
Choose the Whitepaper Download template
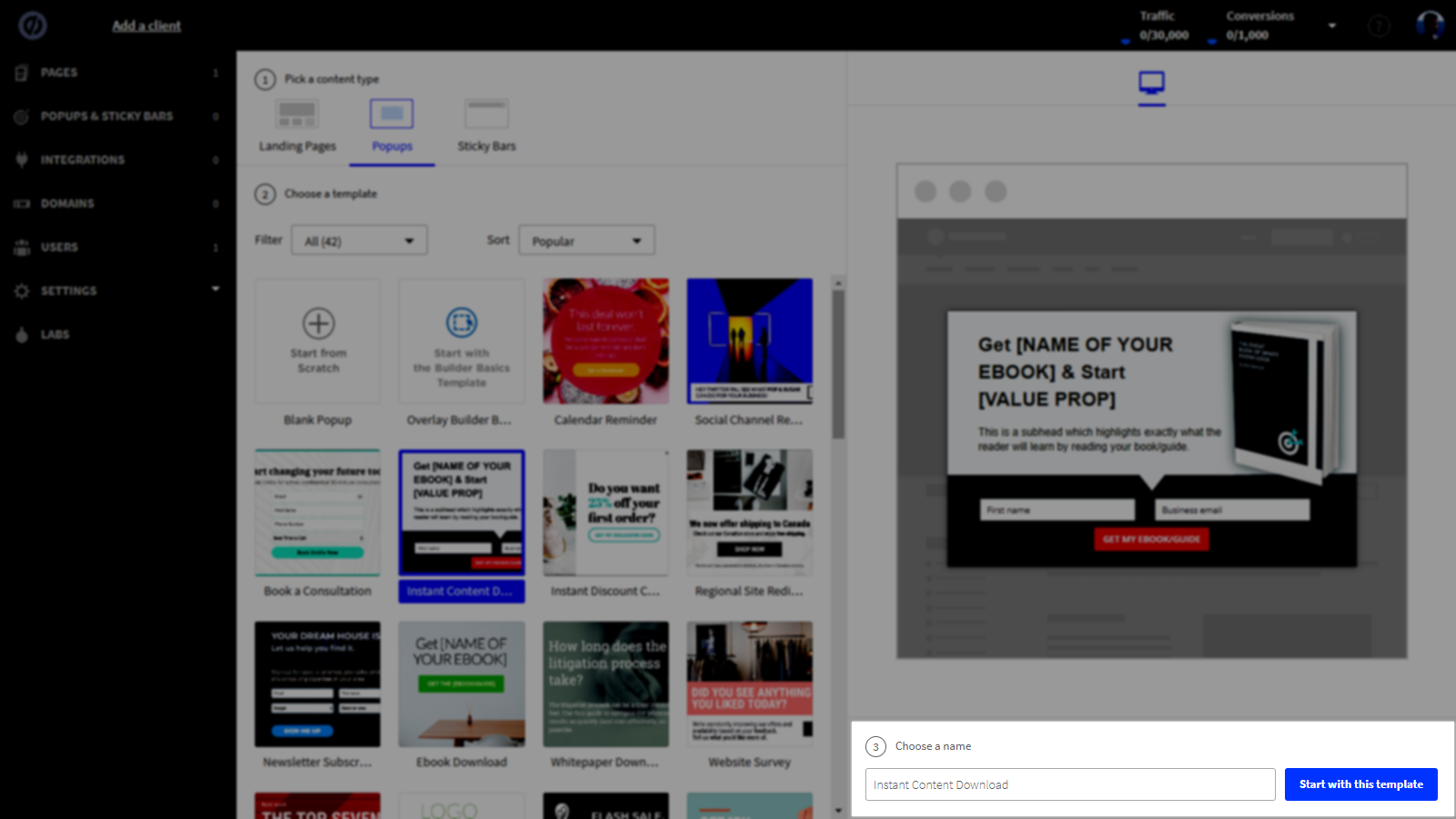coord(606,684)
